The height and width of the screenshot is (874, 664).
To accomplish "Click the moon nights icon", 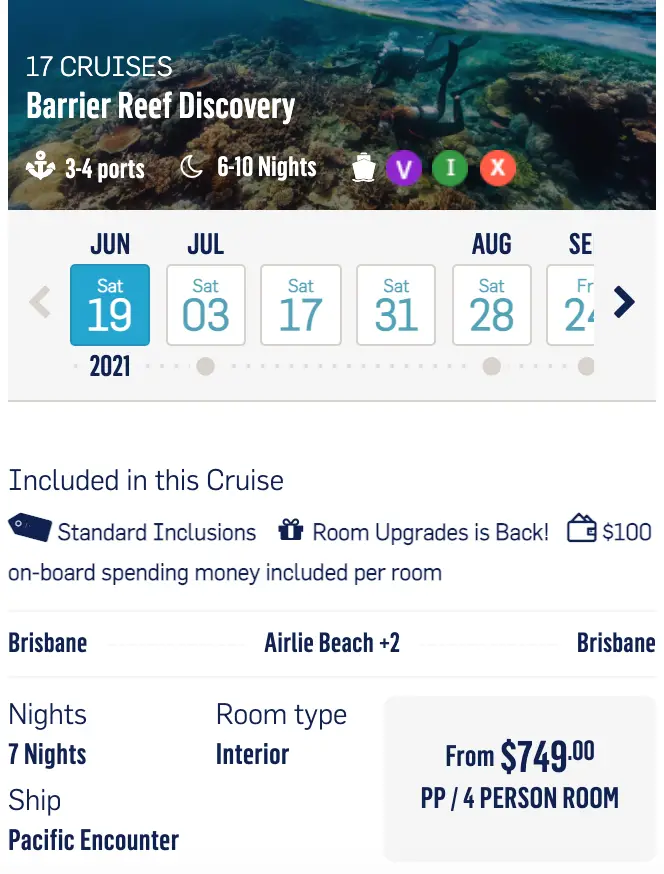I will coord(191,167).
